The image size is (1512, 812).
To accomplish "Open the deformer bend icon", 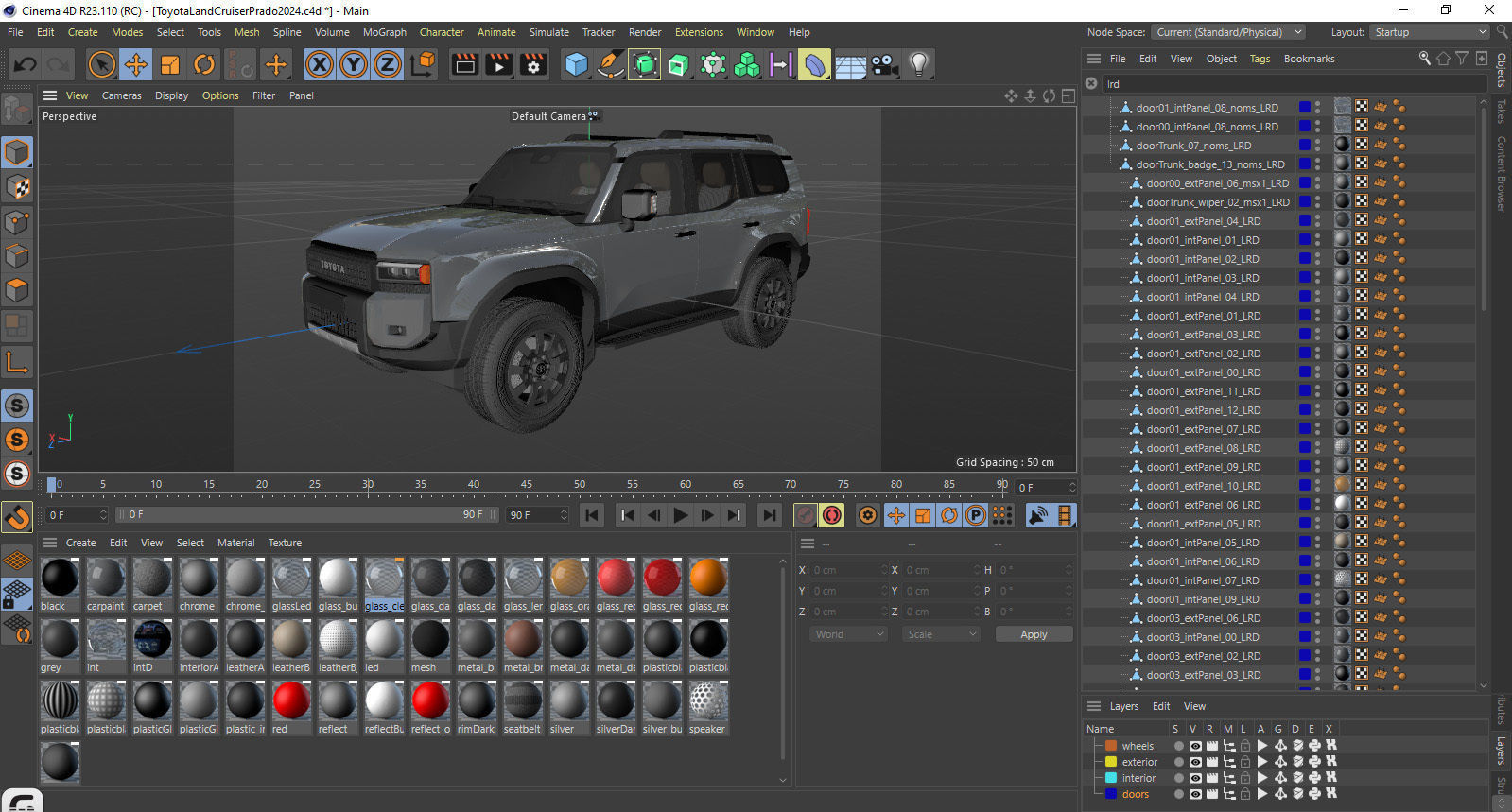I will click(x=815, y=64).
